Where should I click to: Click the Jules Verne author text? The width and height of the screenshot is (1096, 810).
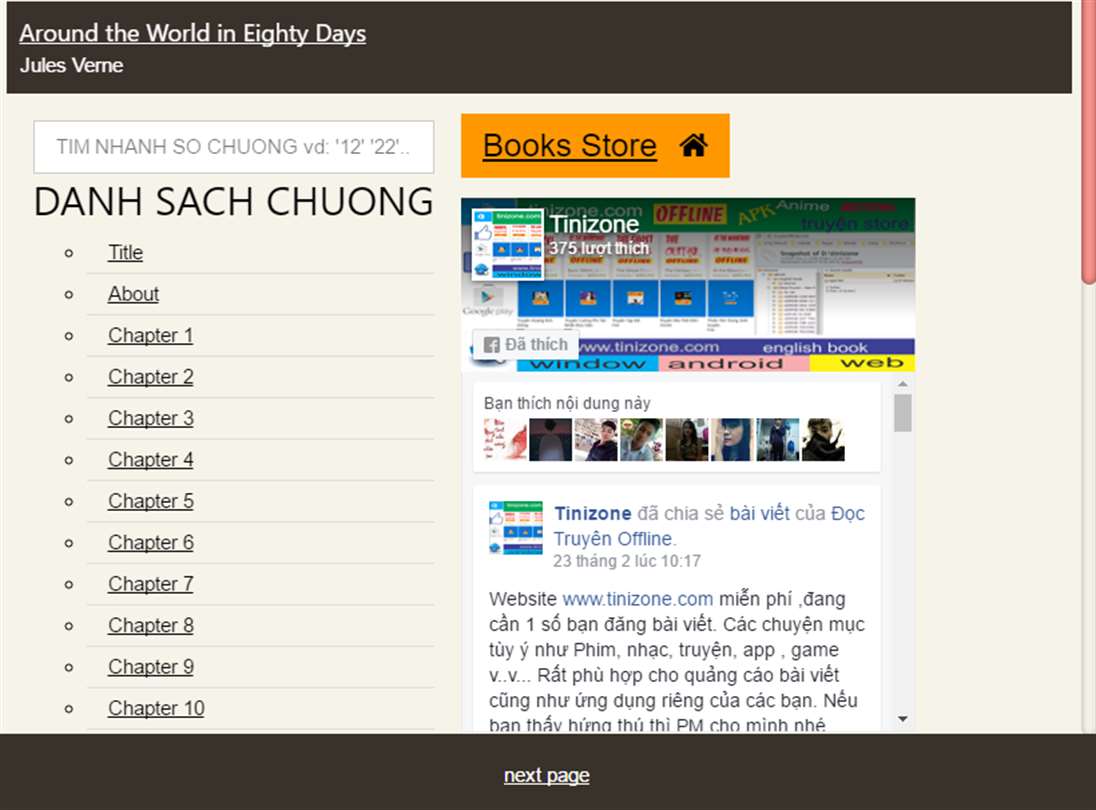tap(71, 65)
